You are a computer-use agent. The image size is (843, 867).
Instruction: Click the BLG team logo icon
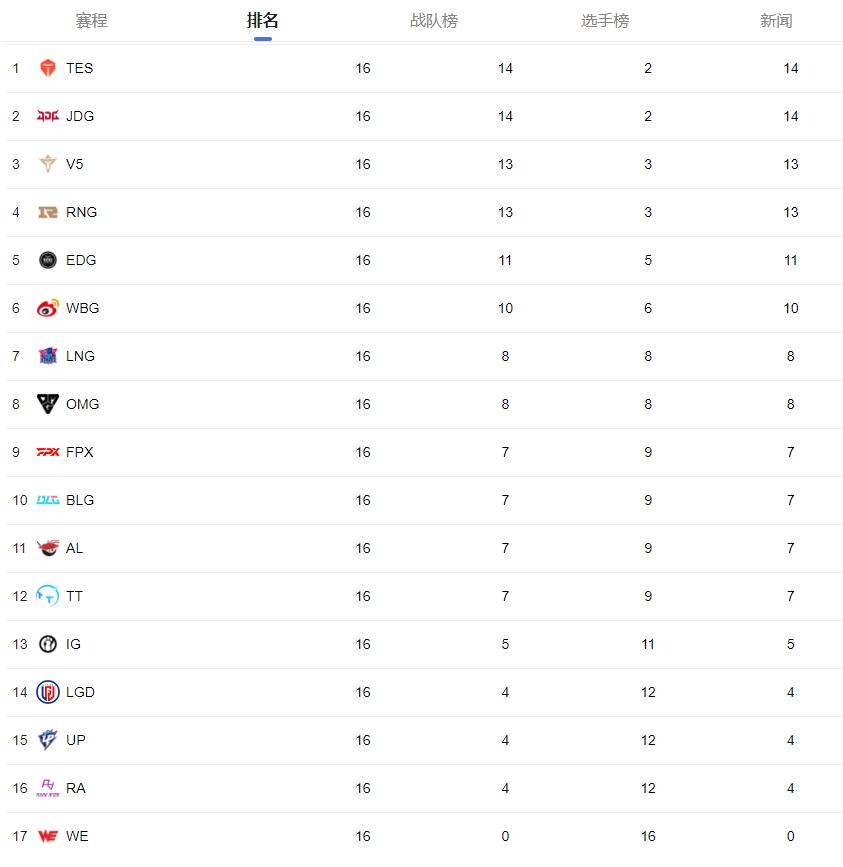click(x=48, y=500)
